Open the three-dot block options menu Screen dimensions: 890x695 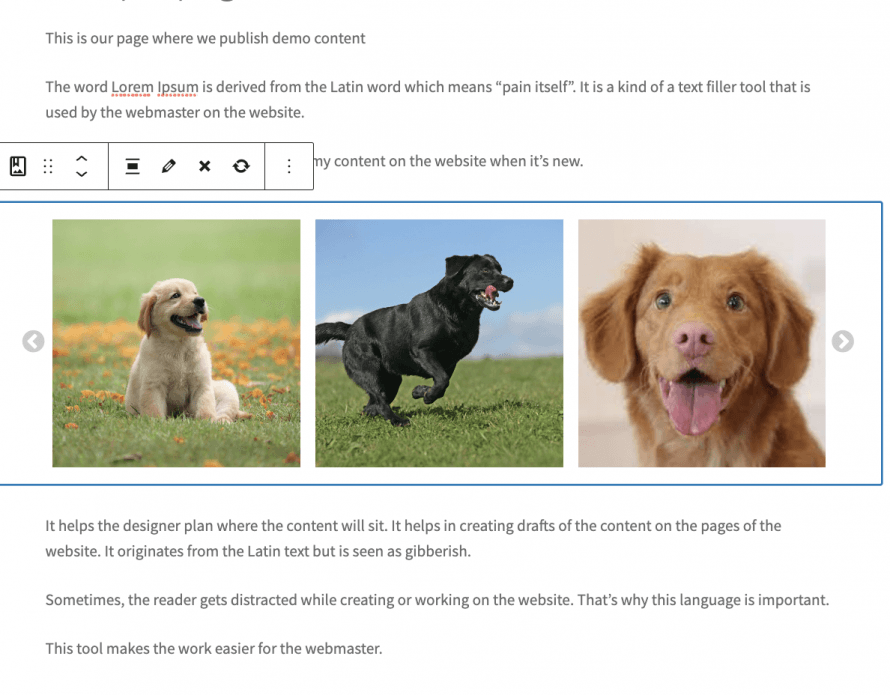click(x=289, y=166)
